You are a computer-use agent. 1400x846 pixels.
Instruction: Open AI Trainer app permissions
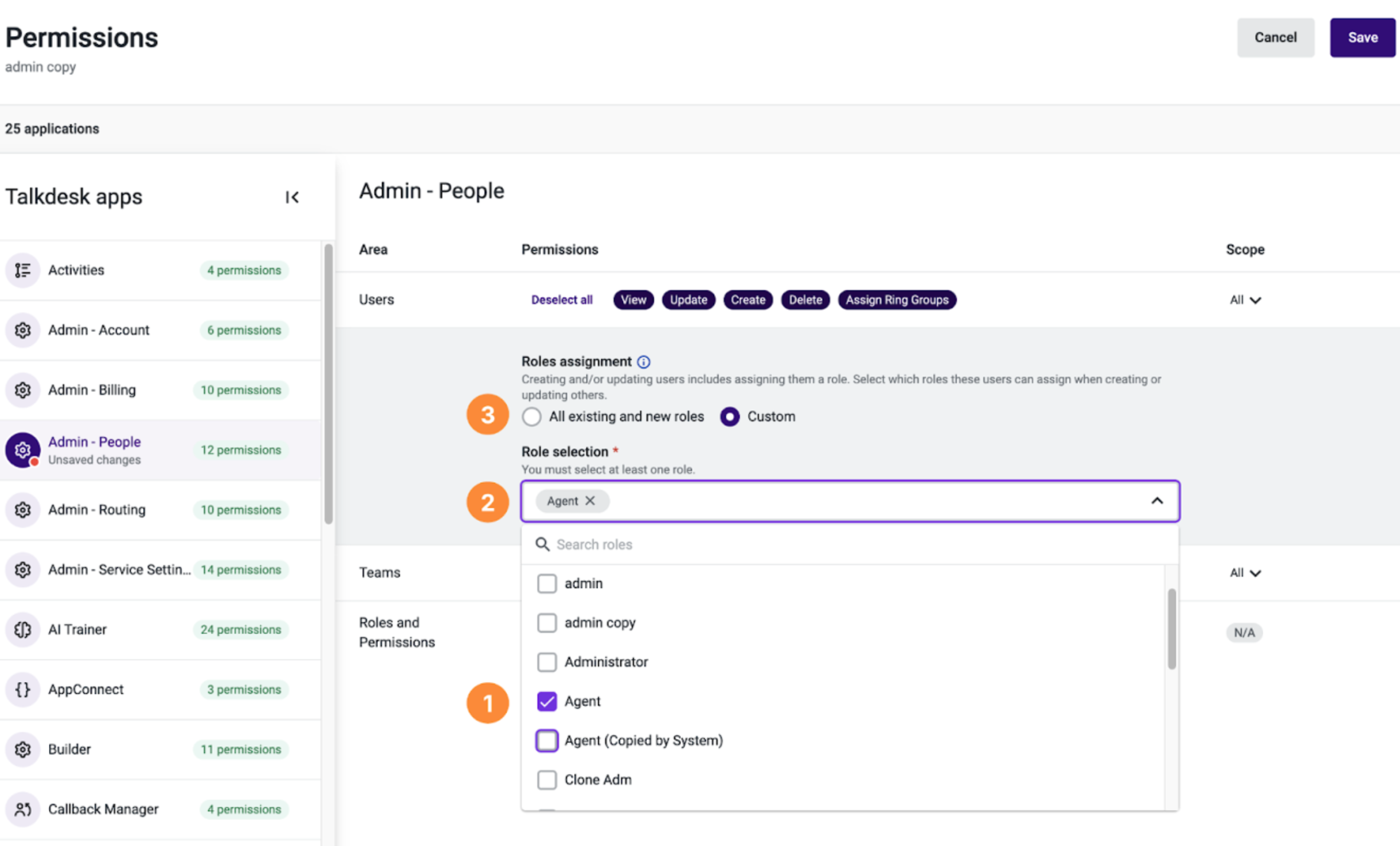160,629
